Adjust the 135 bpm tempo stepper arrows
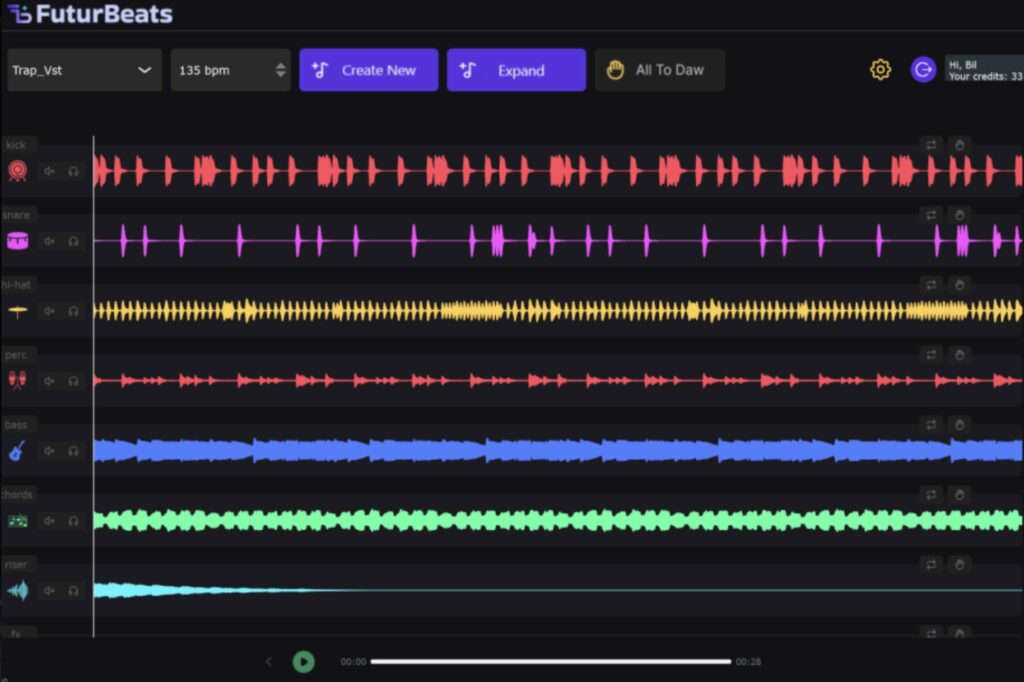The width and height of the screenshot is (1024, 682). click(280, 70)
